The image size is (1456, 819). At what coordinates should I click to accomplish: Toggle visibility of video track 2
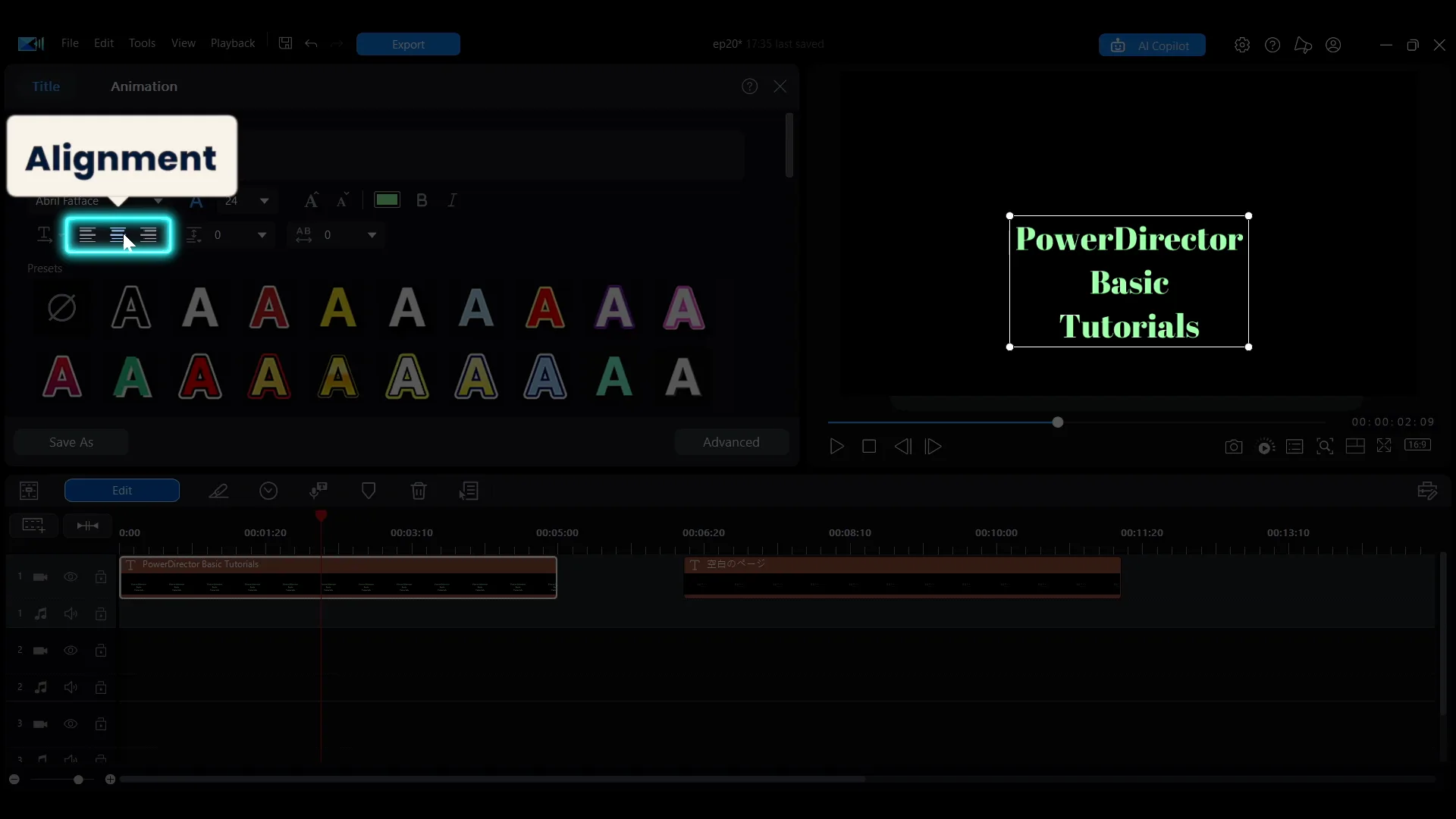pos(71,651)
